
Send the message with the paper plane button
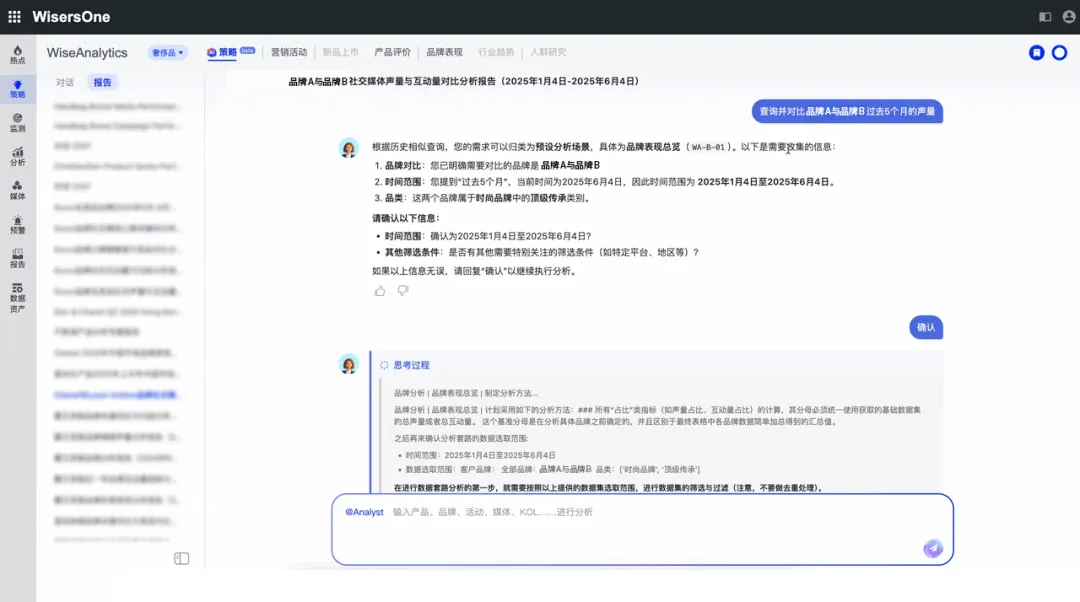[x=932, y=548]
